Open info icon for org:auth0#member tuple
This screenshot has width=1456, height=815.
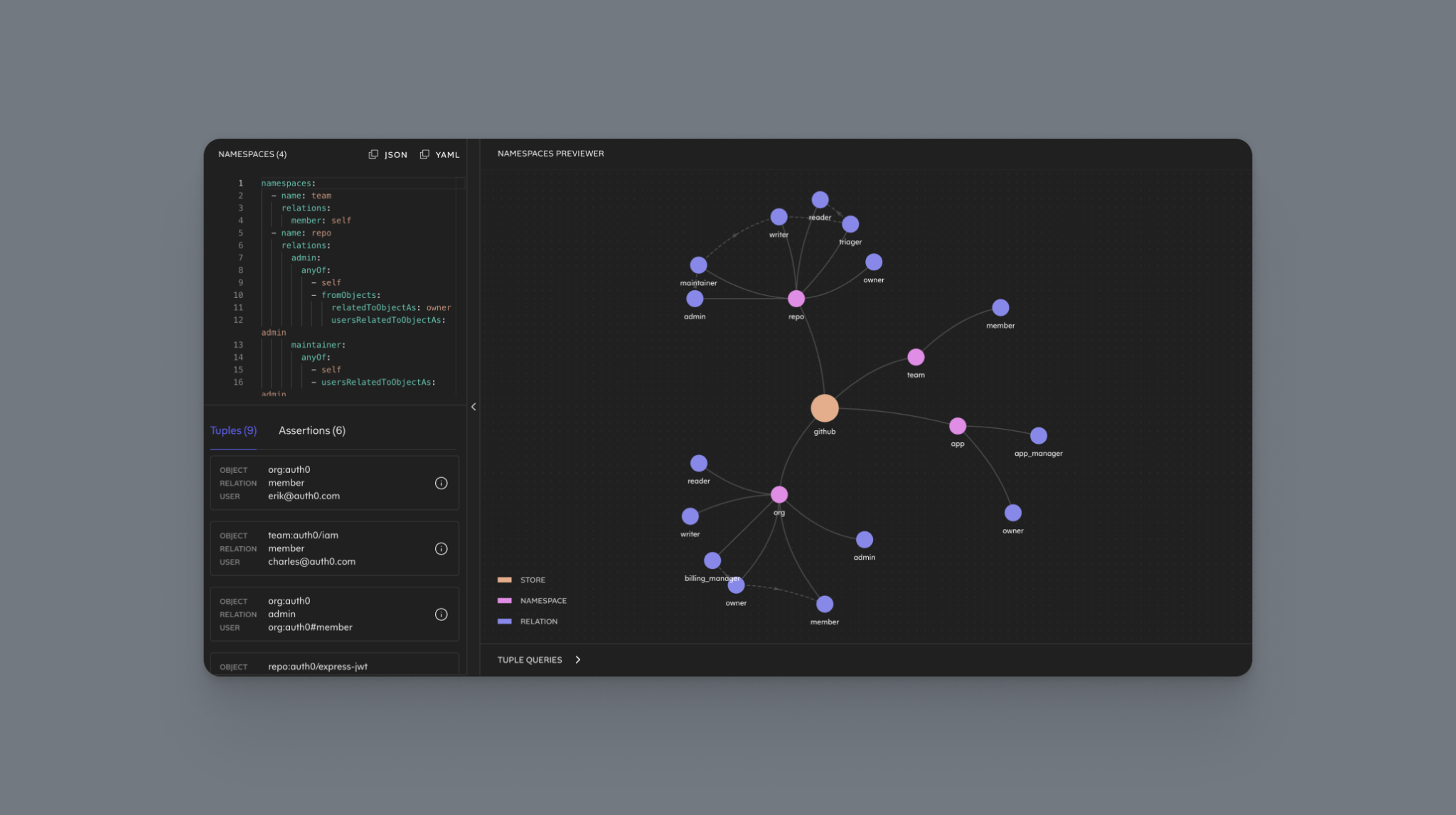(441, 614)
